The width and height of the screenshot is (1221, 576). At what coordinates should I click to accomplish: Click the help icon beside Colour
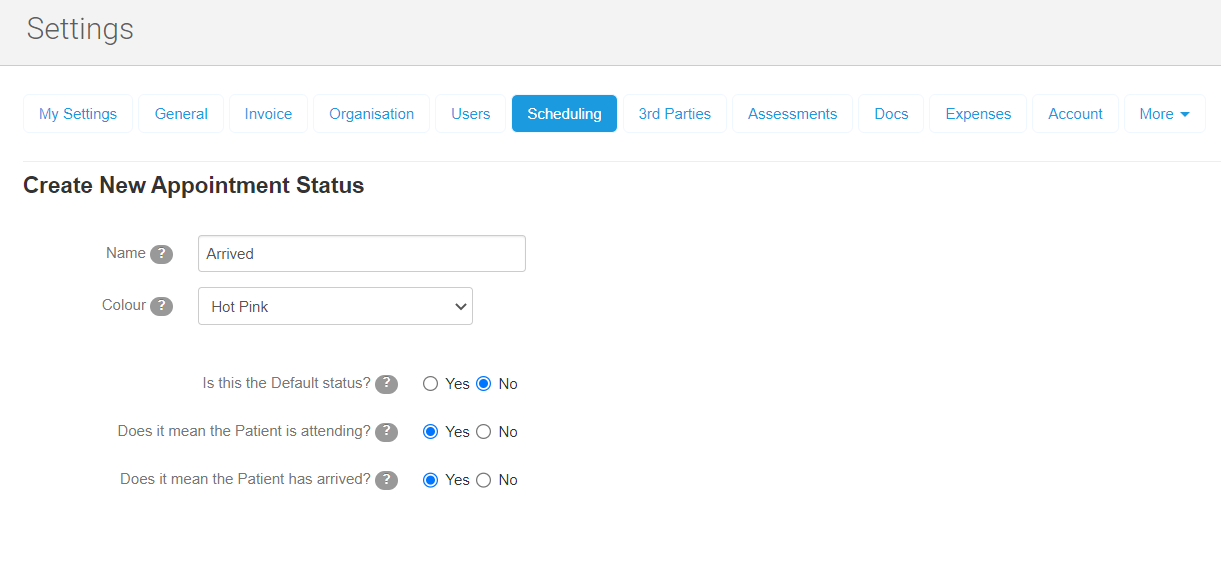coord(161,306)
